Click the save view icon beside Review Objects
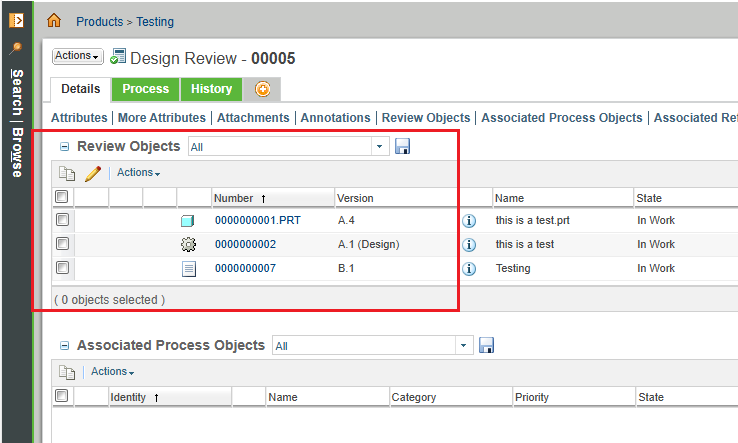Image resolution: width=738 pixels, height=443 pixels. pos(403,147)
